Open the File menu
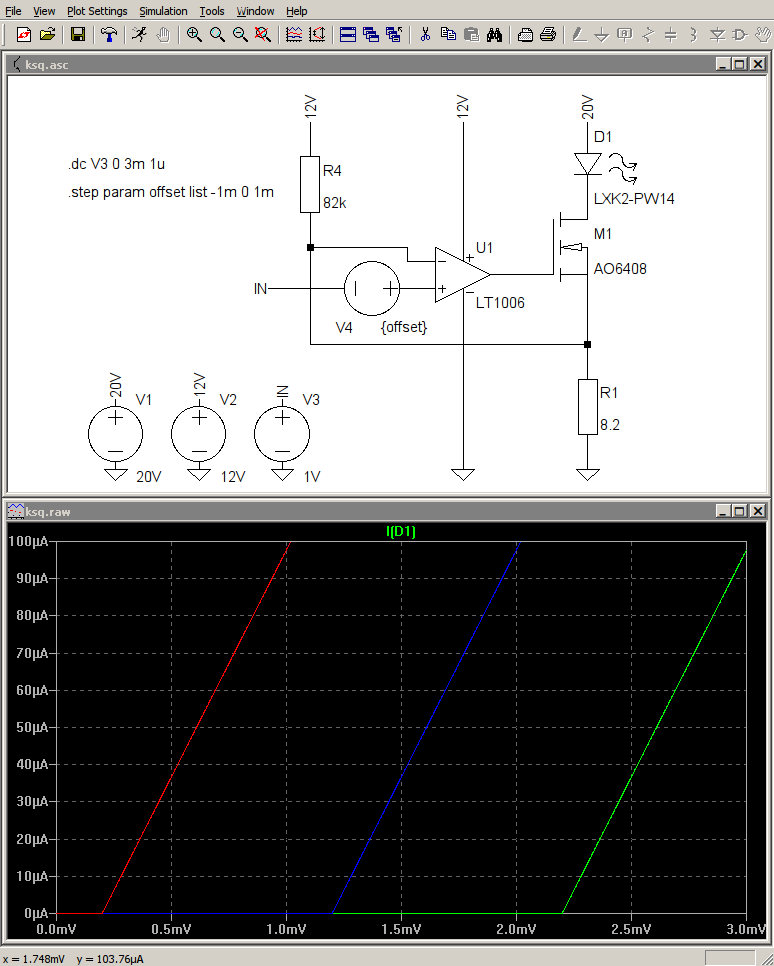Screen dimensions: 774x966 pyautogui.click(x=13, y=11)
